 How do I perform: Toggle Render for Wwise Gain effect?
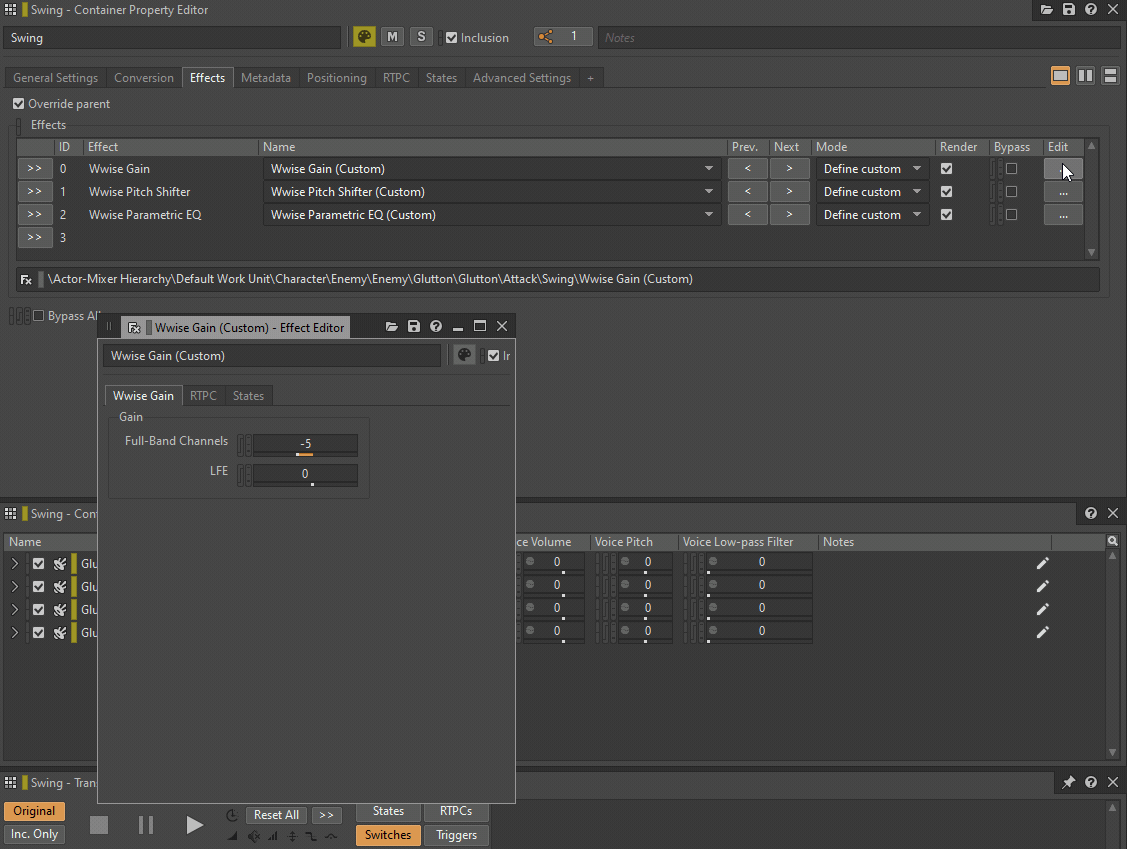[x=947, y=169]
